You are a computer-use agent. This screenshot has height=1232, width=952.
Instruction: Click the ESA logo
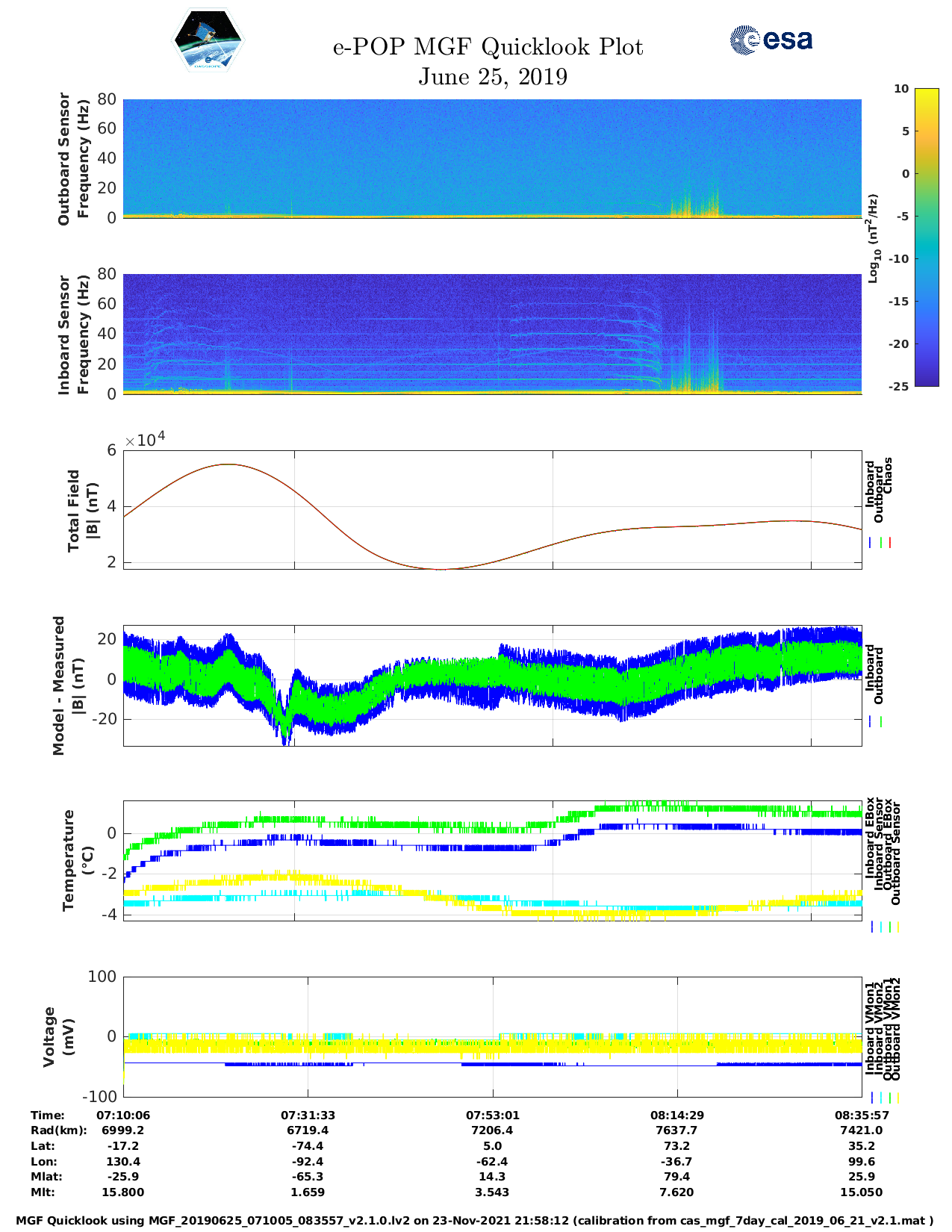tap(771, 40)
